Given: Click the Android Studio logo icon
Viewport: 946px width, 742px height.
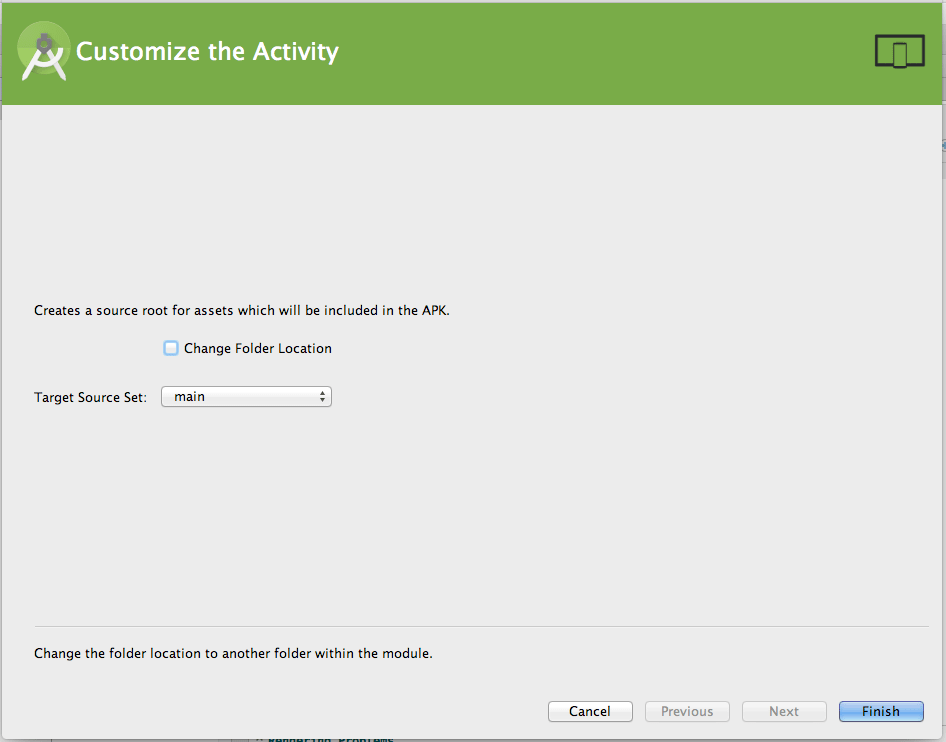Looking at the screenshot, I should click(44, 51).
